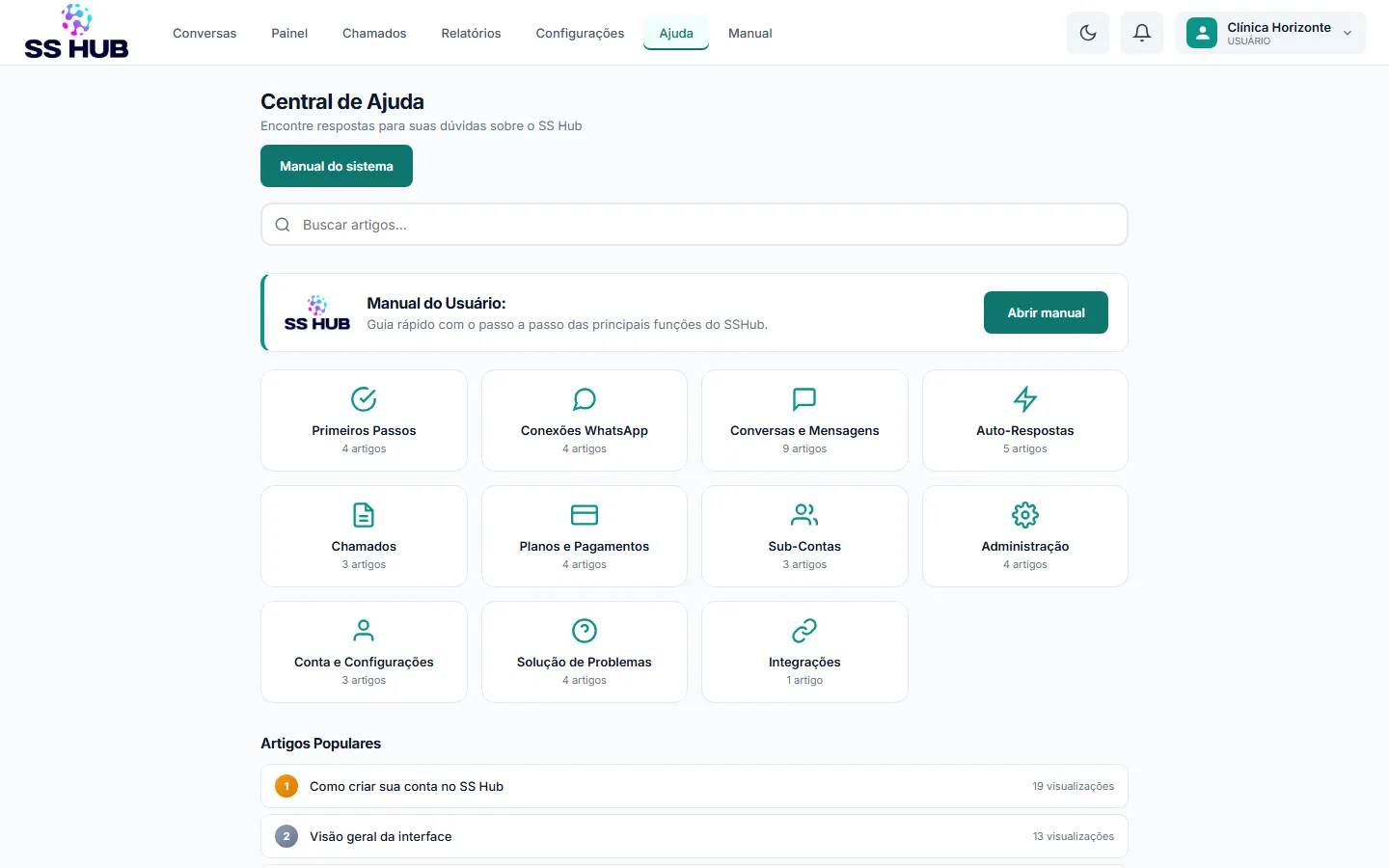The image size is (1389, 868).
Task: Click the search magnifier icon
Action: click(283, 225)
